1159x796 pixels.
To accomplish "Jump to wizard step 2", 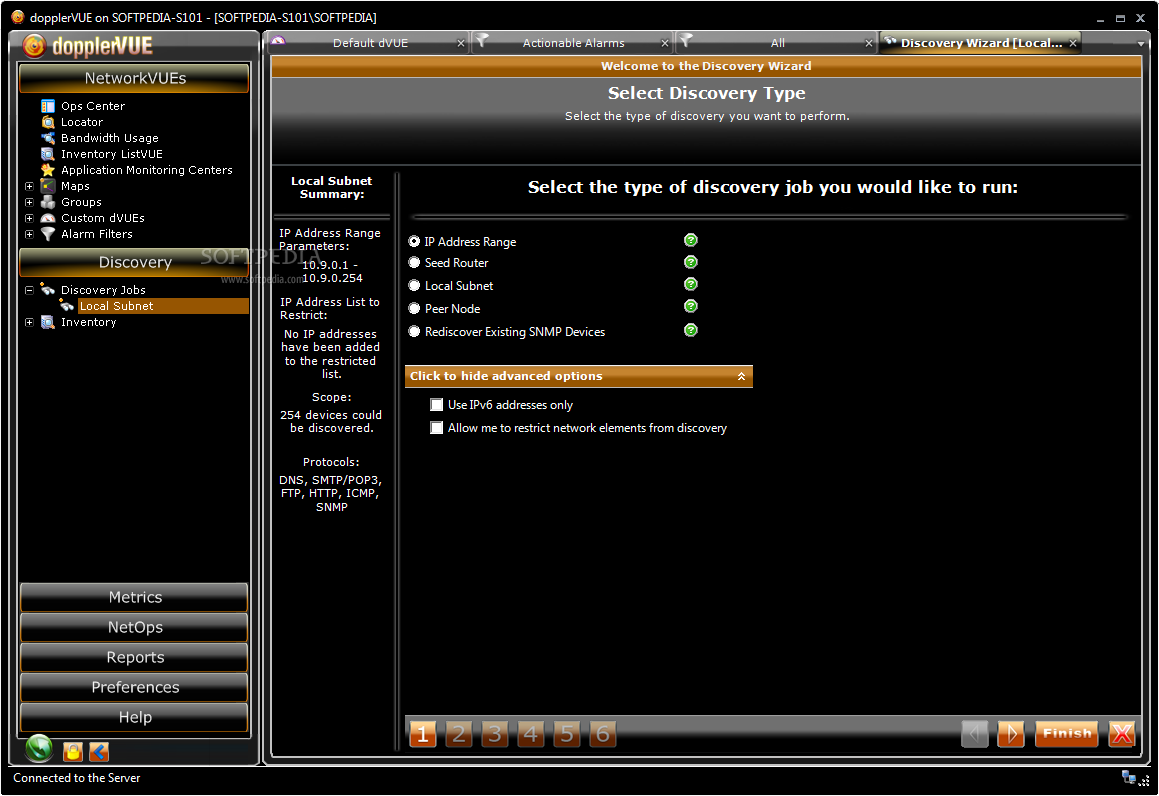I will coord(458,734).
